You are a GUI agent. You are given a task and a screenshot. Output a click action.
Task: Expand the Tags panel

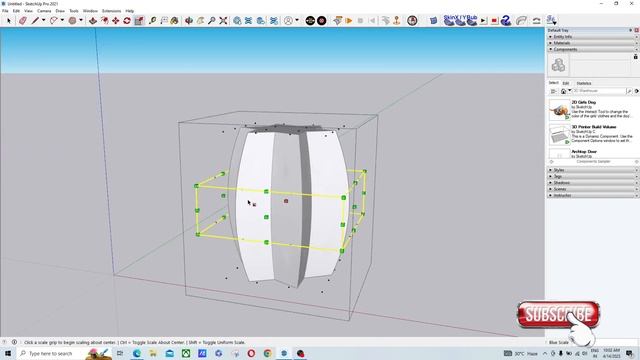click(593, 176)
